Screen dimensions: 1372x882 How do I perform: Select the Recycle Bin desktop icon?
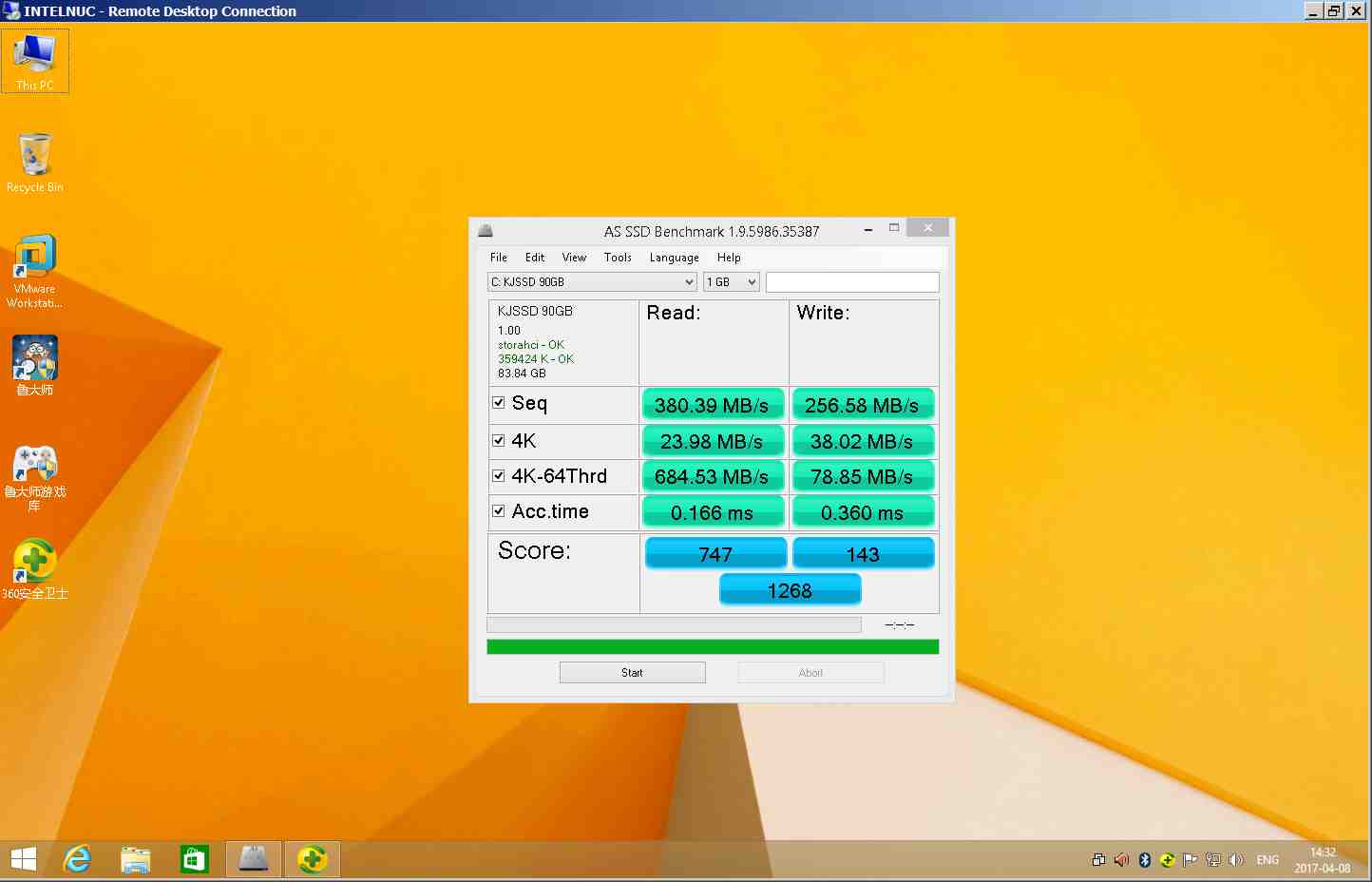tap(35, 163)
